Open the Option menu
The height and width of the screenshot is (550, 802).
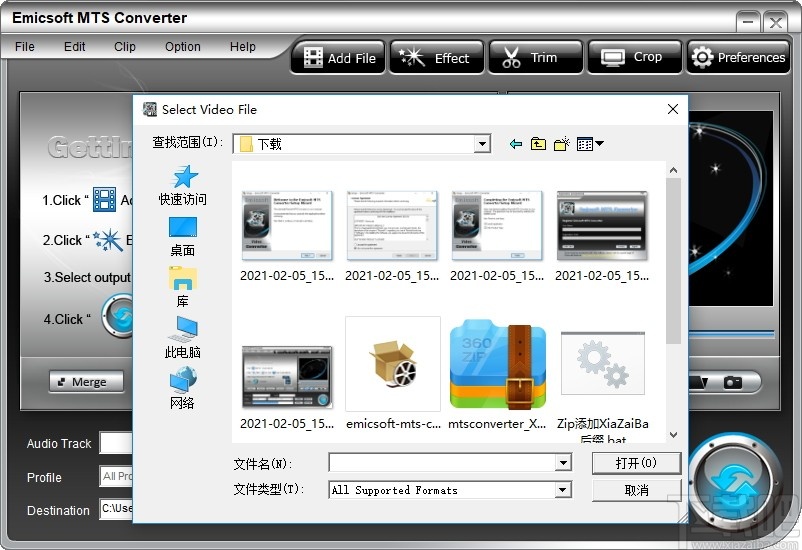coord(183,47)
